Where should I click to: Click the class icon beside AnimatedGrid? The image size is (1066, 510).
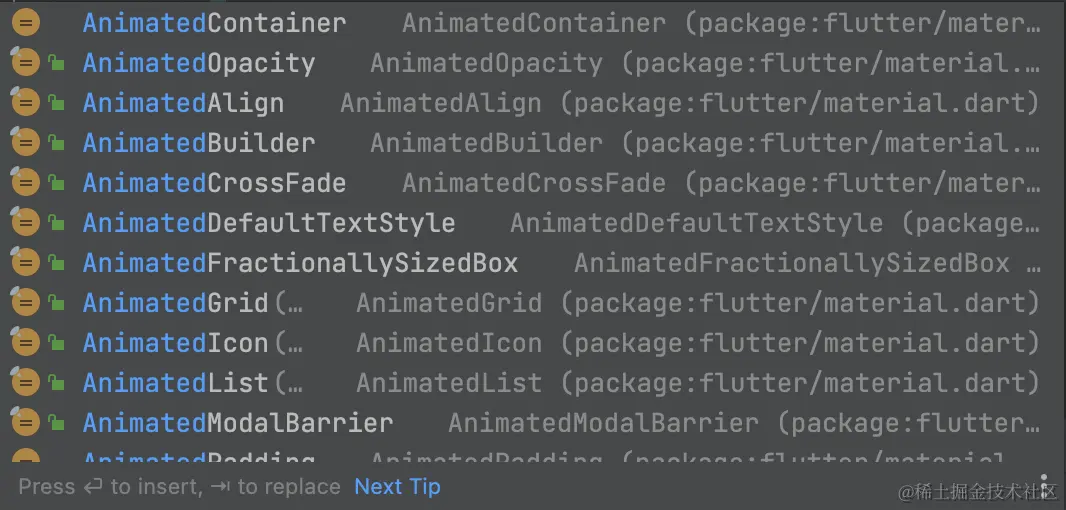pyautogui.click(x=25, y=303)
